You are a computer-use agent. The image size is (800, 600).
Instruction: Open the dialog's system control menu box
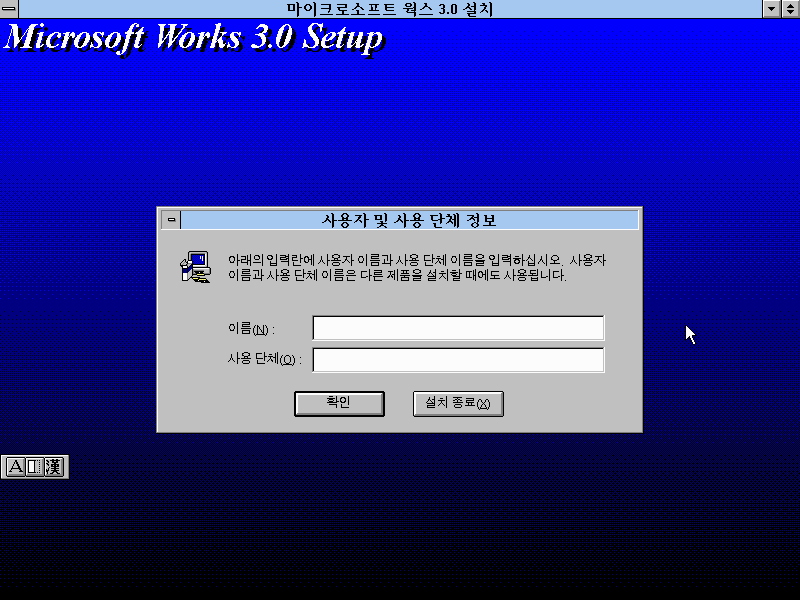pos(171,220)
